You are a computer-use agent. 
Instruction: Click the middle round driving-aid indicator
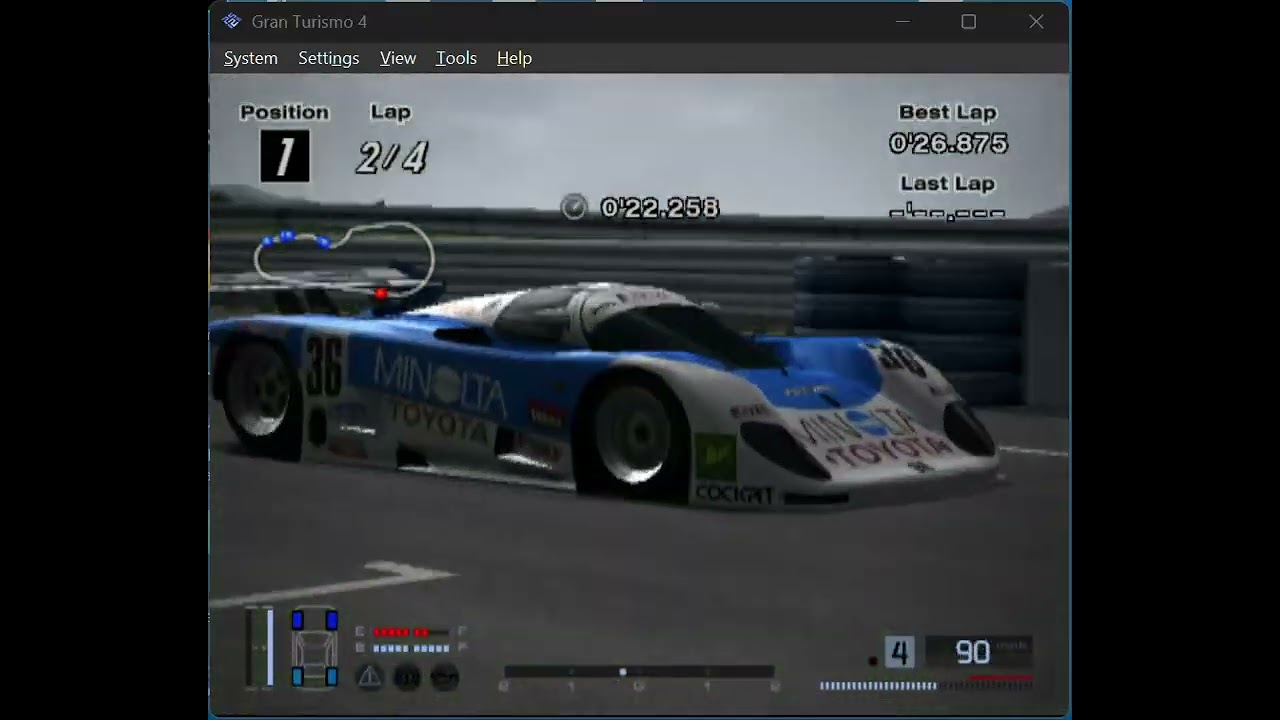407,677
